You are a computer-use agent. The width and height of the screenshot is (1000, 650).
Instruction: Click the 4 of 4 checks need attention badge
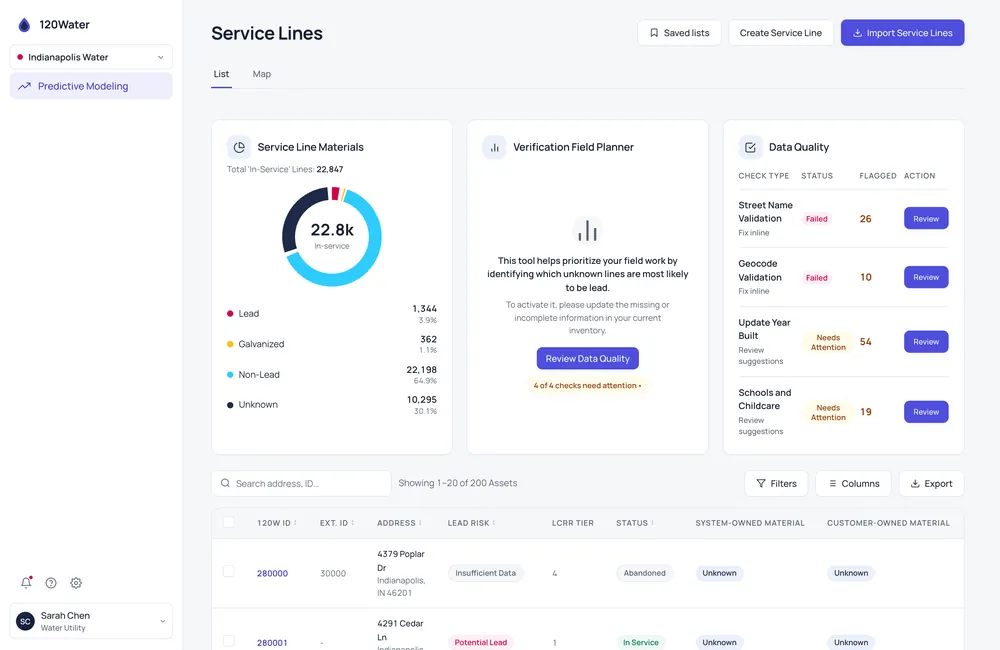[587, 385]
